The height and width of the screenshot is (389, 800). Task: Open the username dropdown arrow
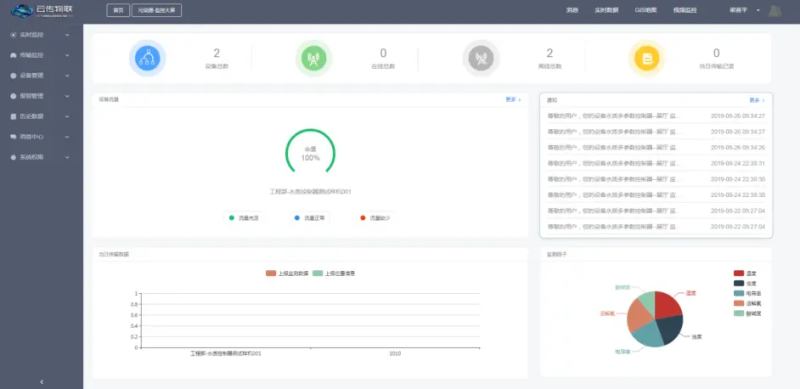coord(758,10)
